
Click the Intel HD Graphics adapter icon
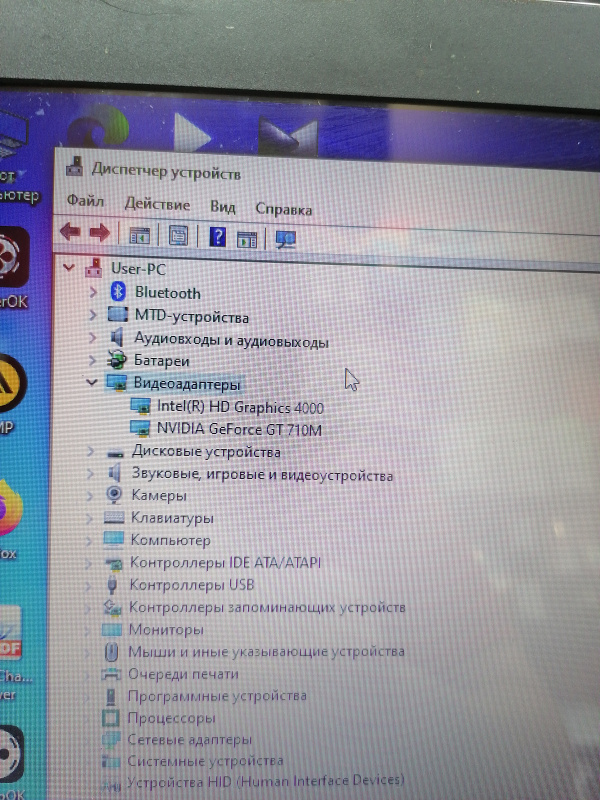[x=140, y=406]
